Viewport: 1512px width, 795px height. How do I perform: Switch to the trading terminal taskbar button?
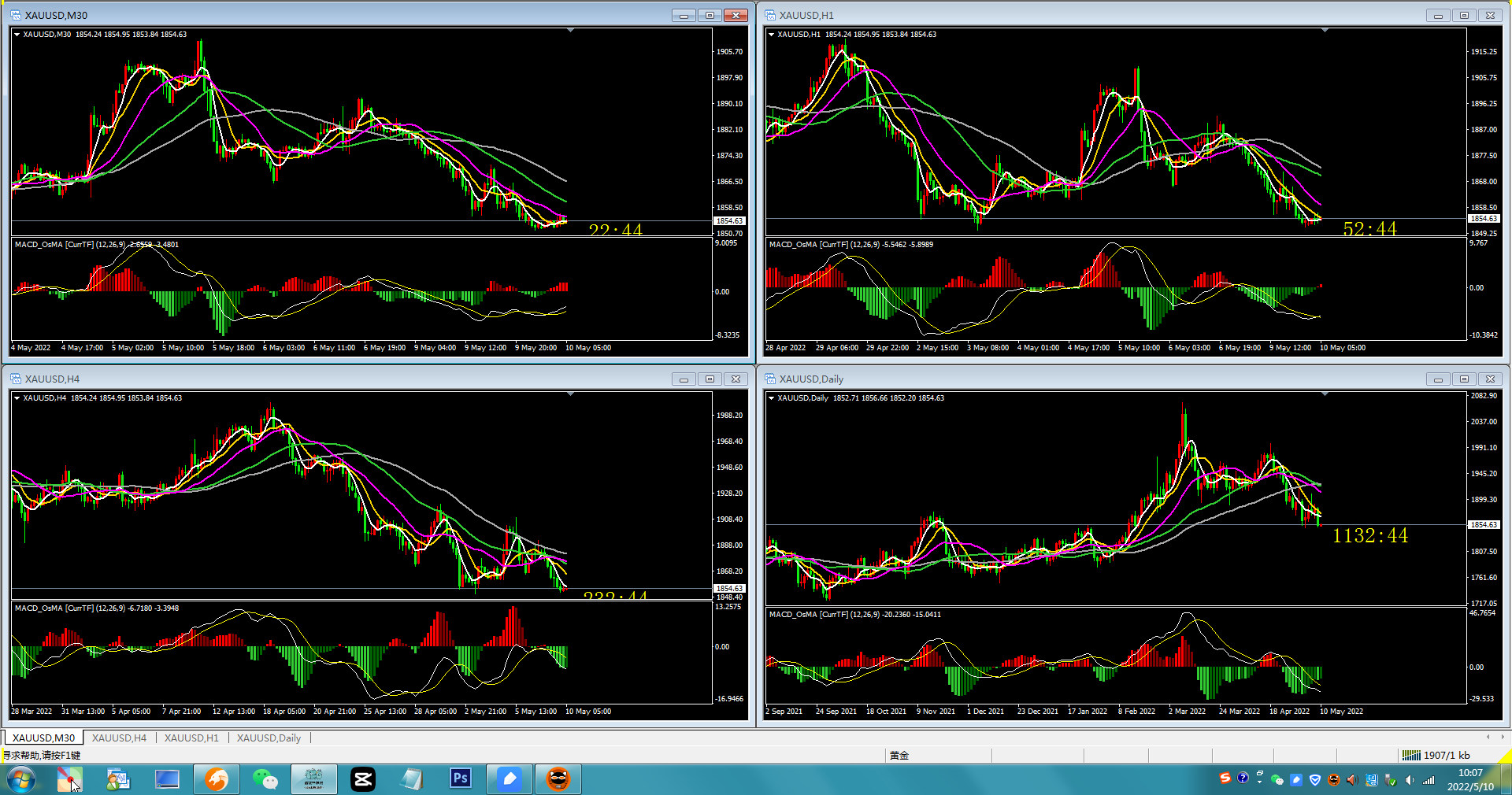[x=314, y=779]
